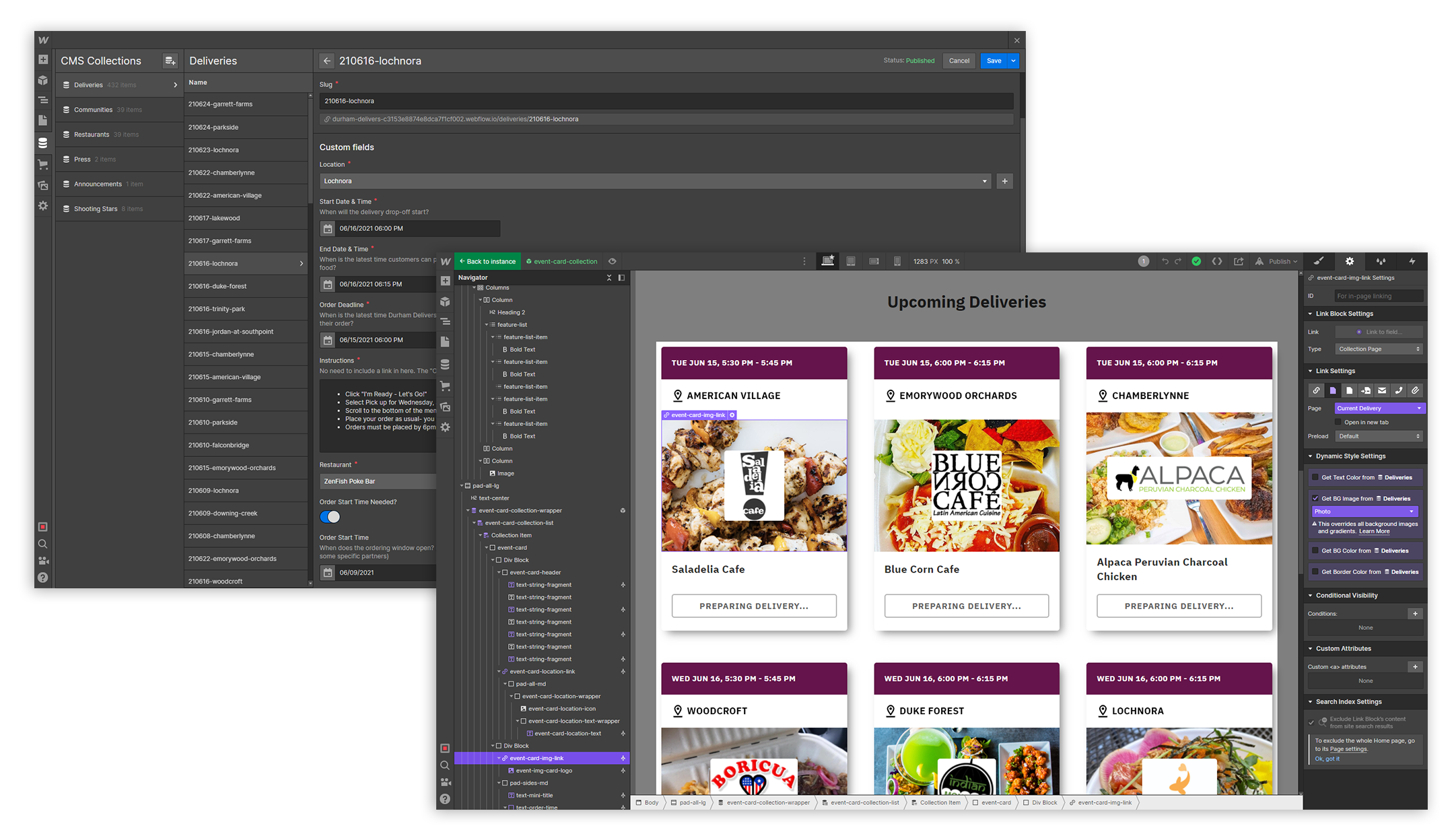The image size is (1452, 840).
Task: Select mobile portrait breakpoint icon
Action: (897, 261)
